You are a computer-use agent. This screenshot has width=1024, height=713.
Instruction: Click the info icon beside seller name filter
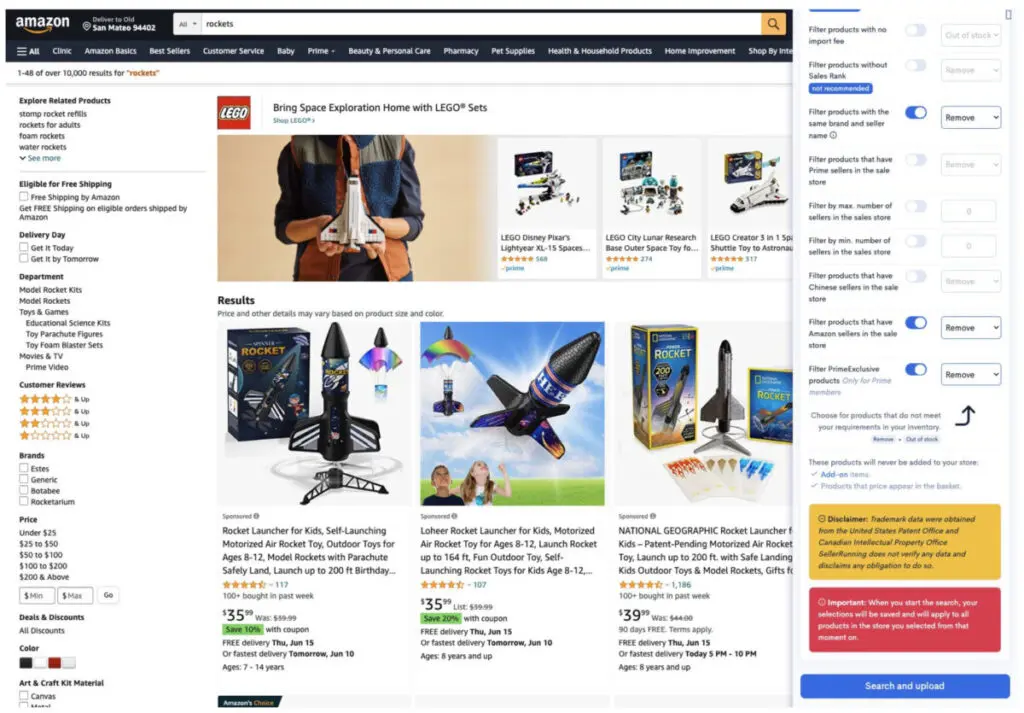coord(833,136)
